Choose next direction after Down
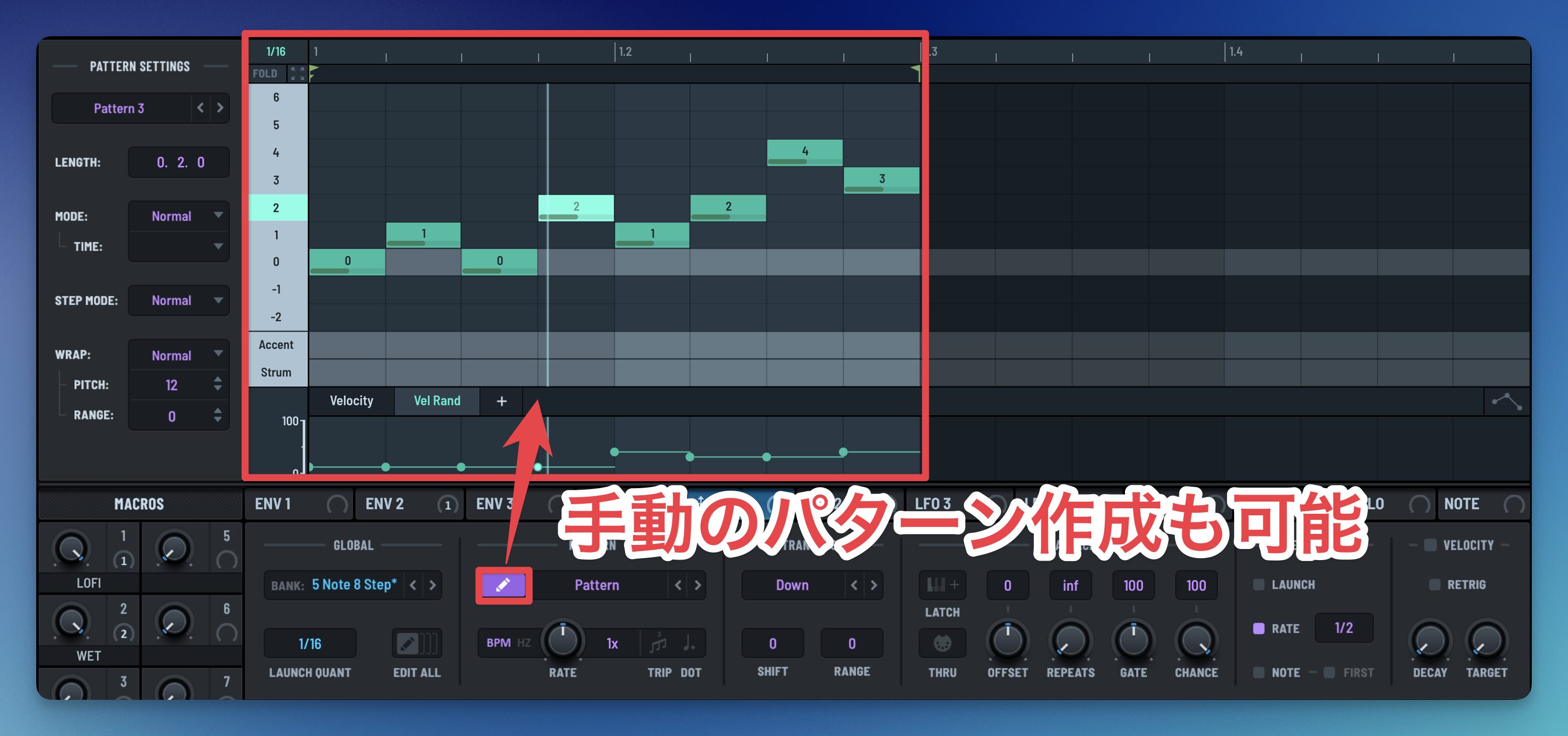This screenshot has width=1568, height=736. point(874,585)
